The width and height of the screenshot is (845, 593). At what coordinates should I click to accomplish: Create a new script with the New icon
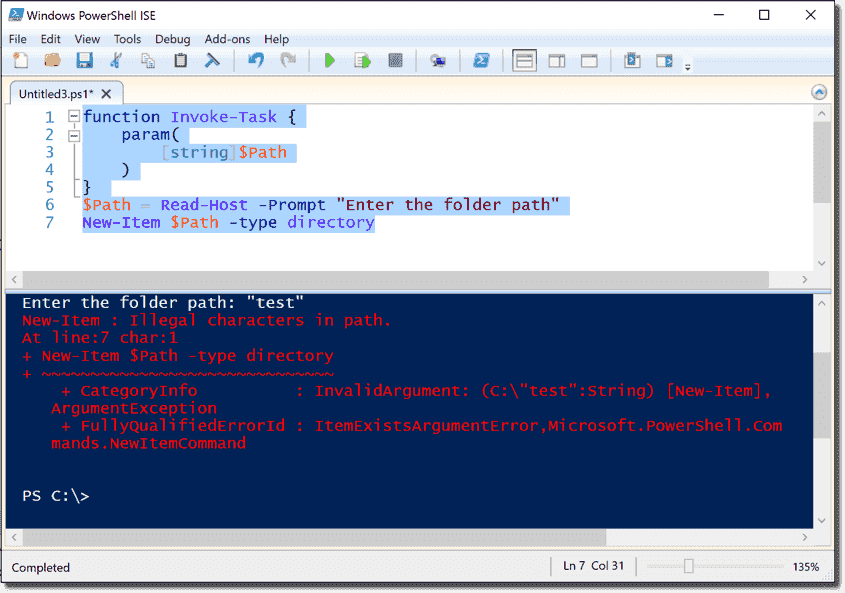(x=20, y=60)
